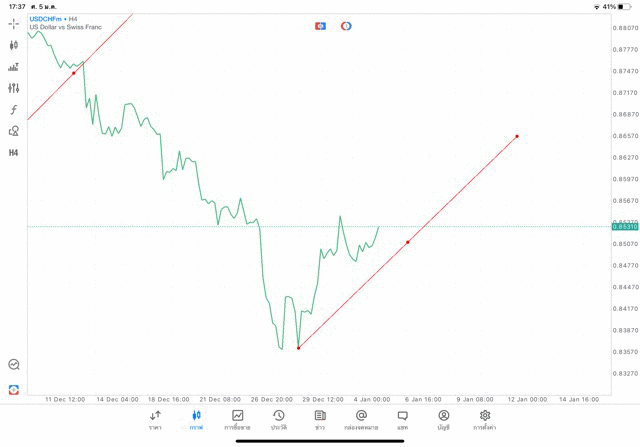Open the trade-from-chart bars icon
The height and width of the screenshot is (447, 640).
coord(14,67)
